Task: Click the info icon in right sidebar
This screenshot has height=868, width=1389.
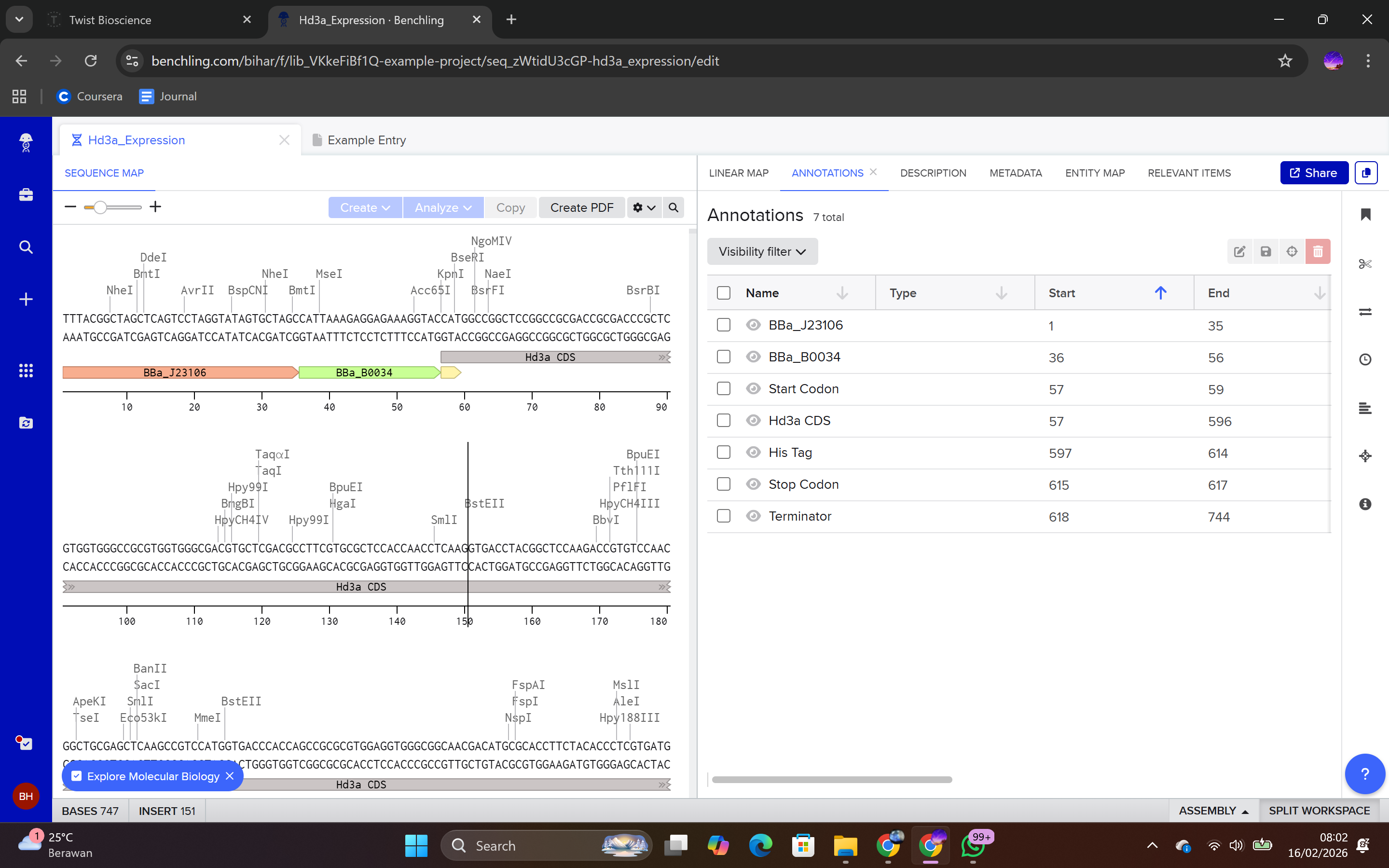Action: click(1365, 504)
